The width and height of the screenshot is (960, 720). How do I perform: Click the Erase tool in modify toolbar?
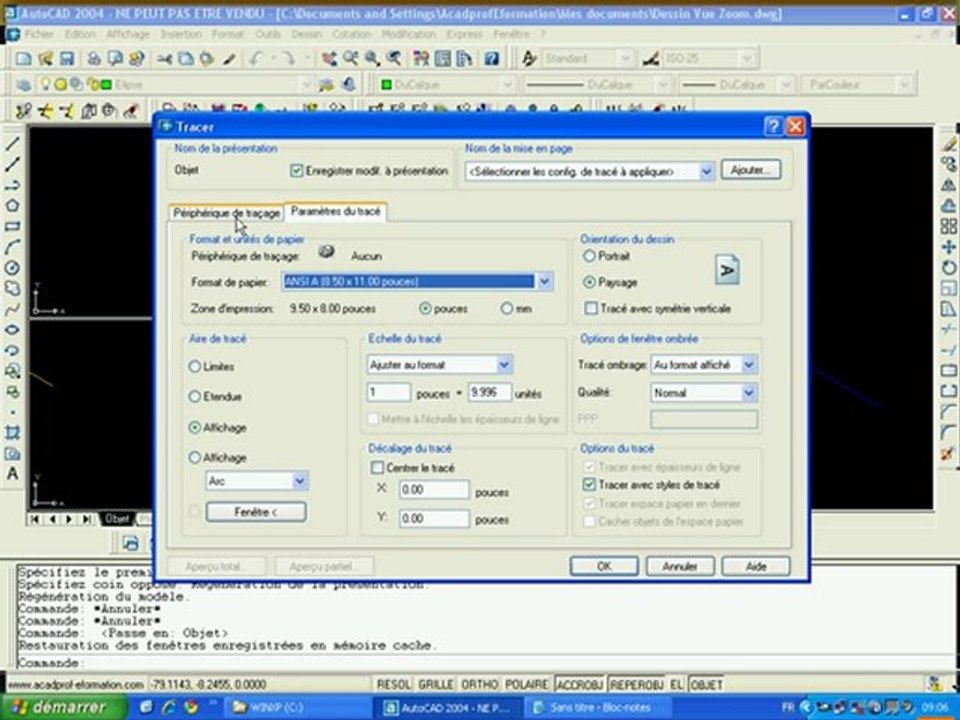pyautogui.click(x=948, y=144)
